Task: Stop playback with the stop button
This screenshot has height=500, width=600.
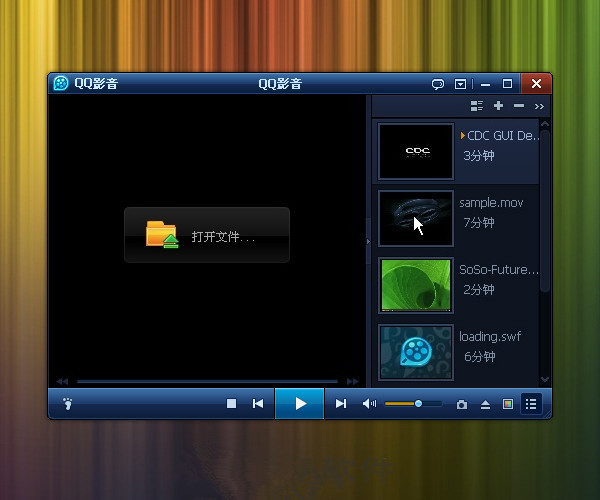Action: pyautogui.click(x=231, y=404)
